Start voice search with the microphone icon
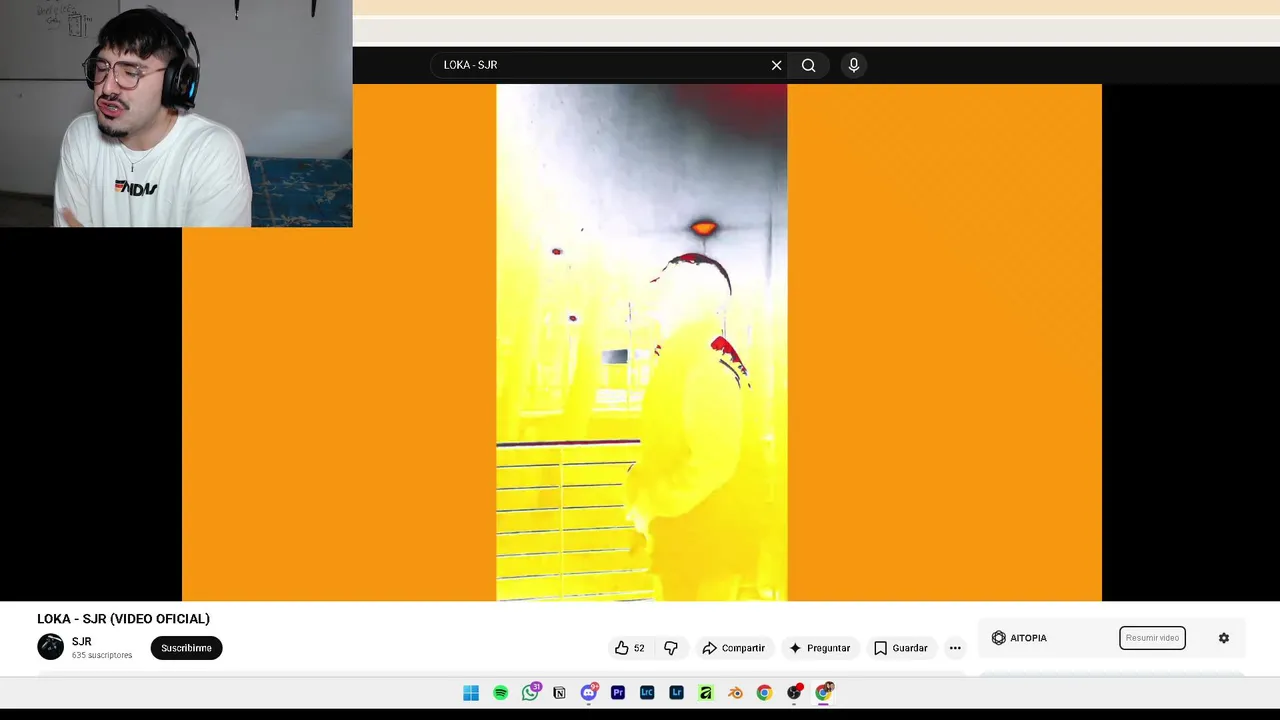 tap(853, 65)
